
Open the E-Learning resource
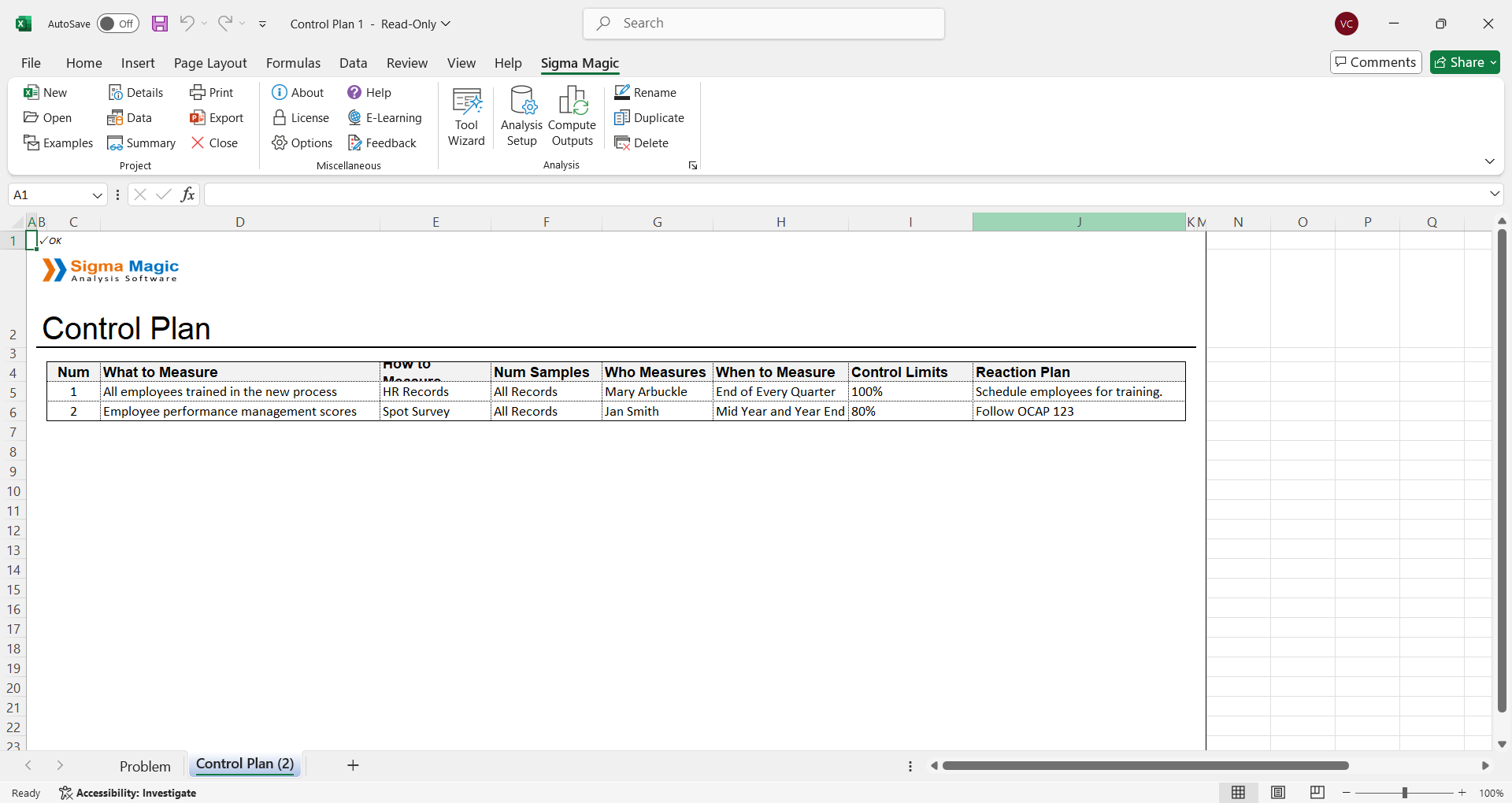[385, 118]
